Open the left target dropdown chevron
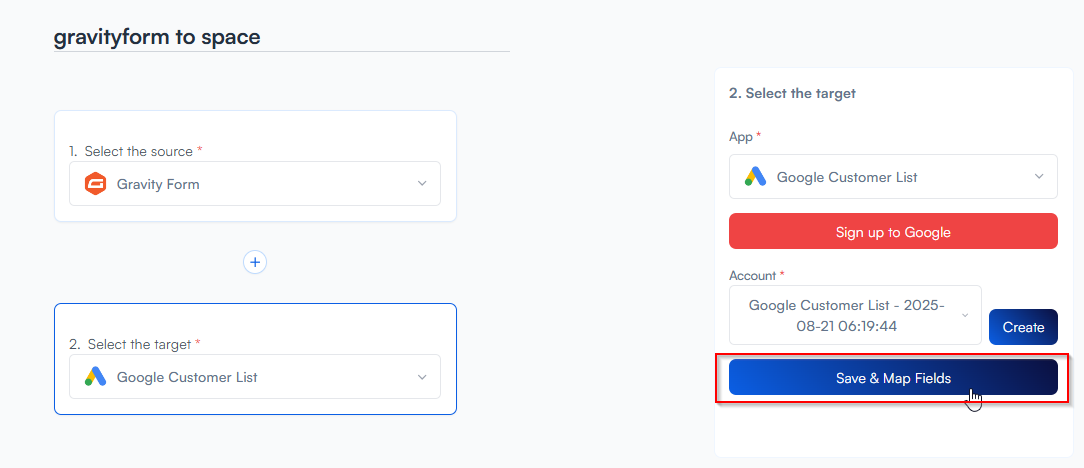 pos(422,377)
